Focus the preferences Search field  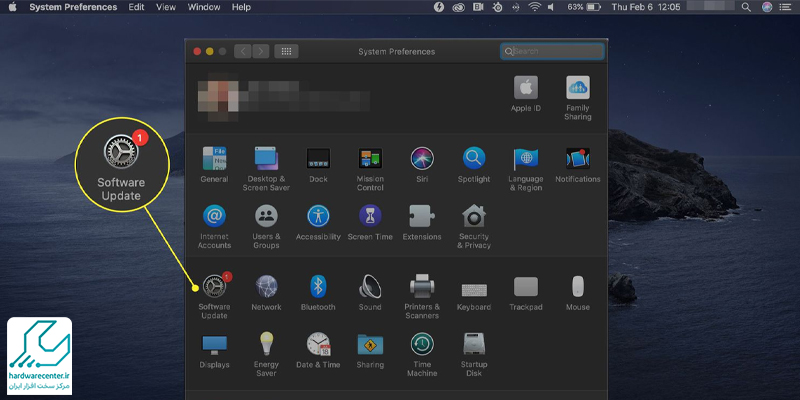pos(552,51)
